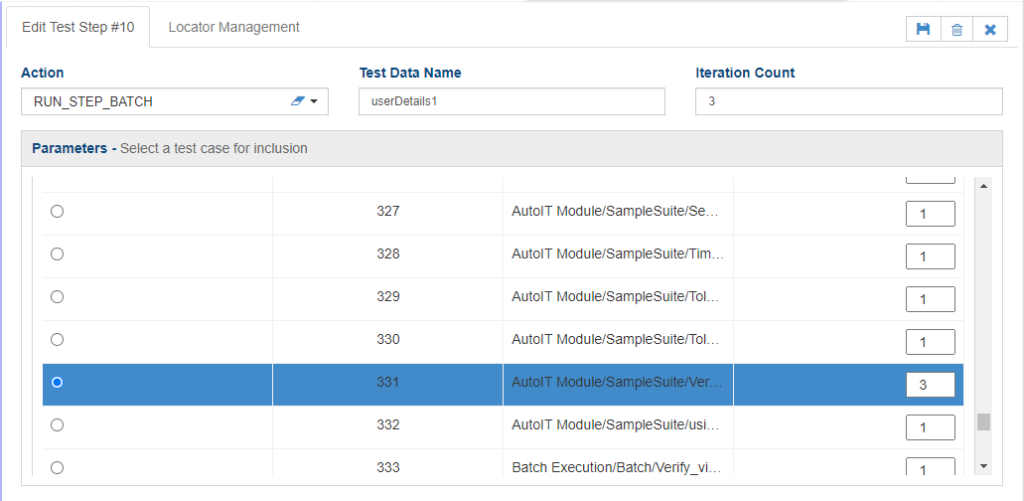1024x501 pixels.
Task: Open the Action dropdown arrow
Action: click(x=314, y=102)
